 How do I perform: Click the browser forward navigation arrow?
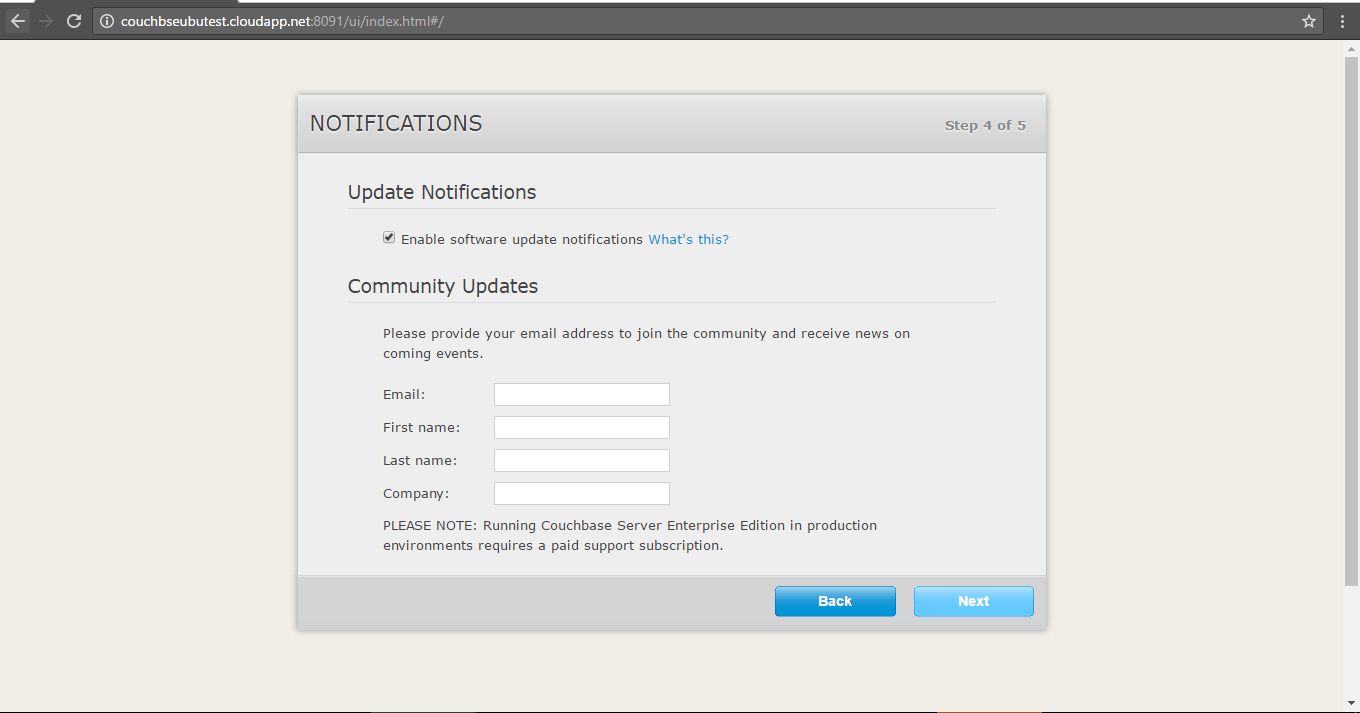coord(45,20)
